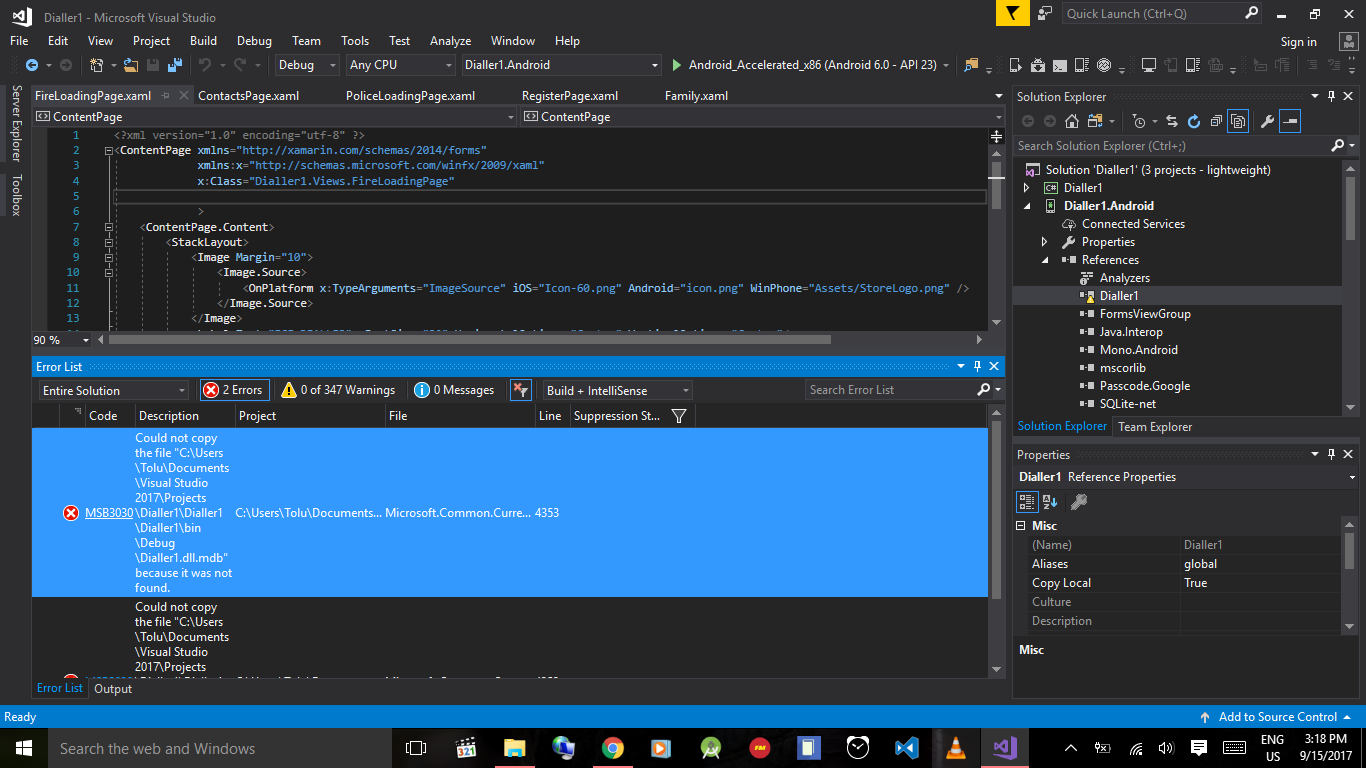Viewport: 1366px width, 768px height.
Task: Expand the Properties node in Solution Explorer
Action: pos(1044,242)
